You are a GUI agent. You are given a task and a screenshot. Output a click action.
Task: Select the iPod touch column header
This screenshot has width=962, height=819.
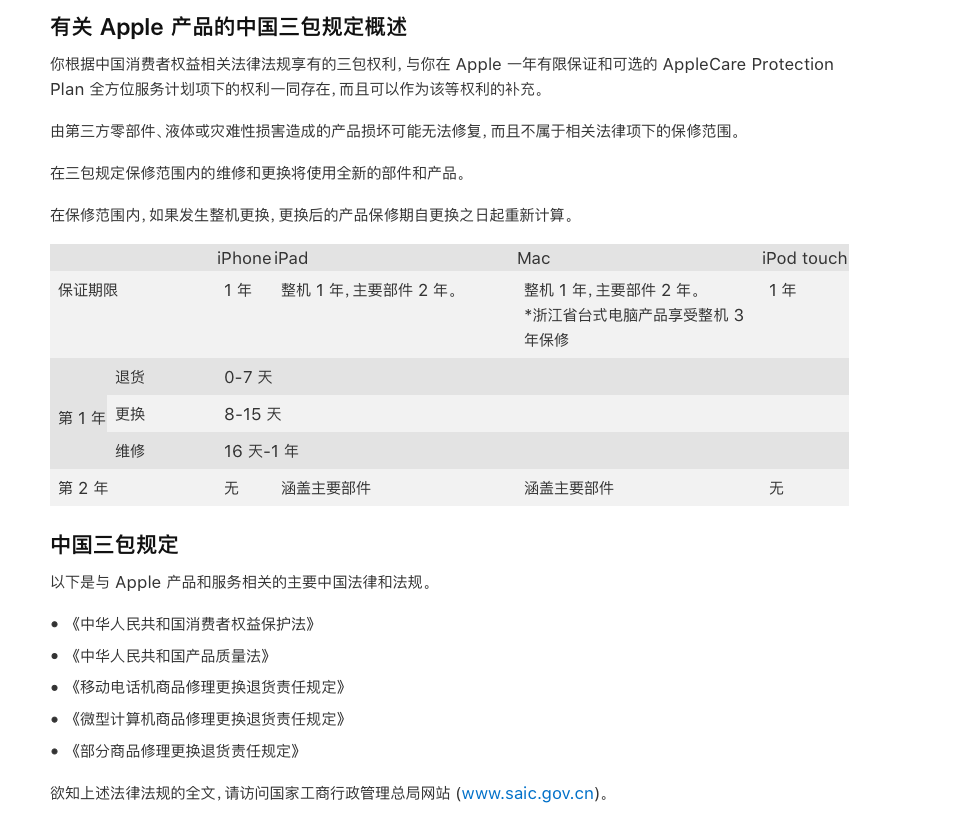coord(804,258)
